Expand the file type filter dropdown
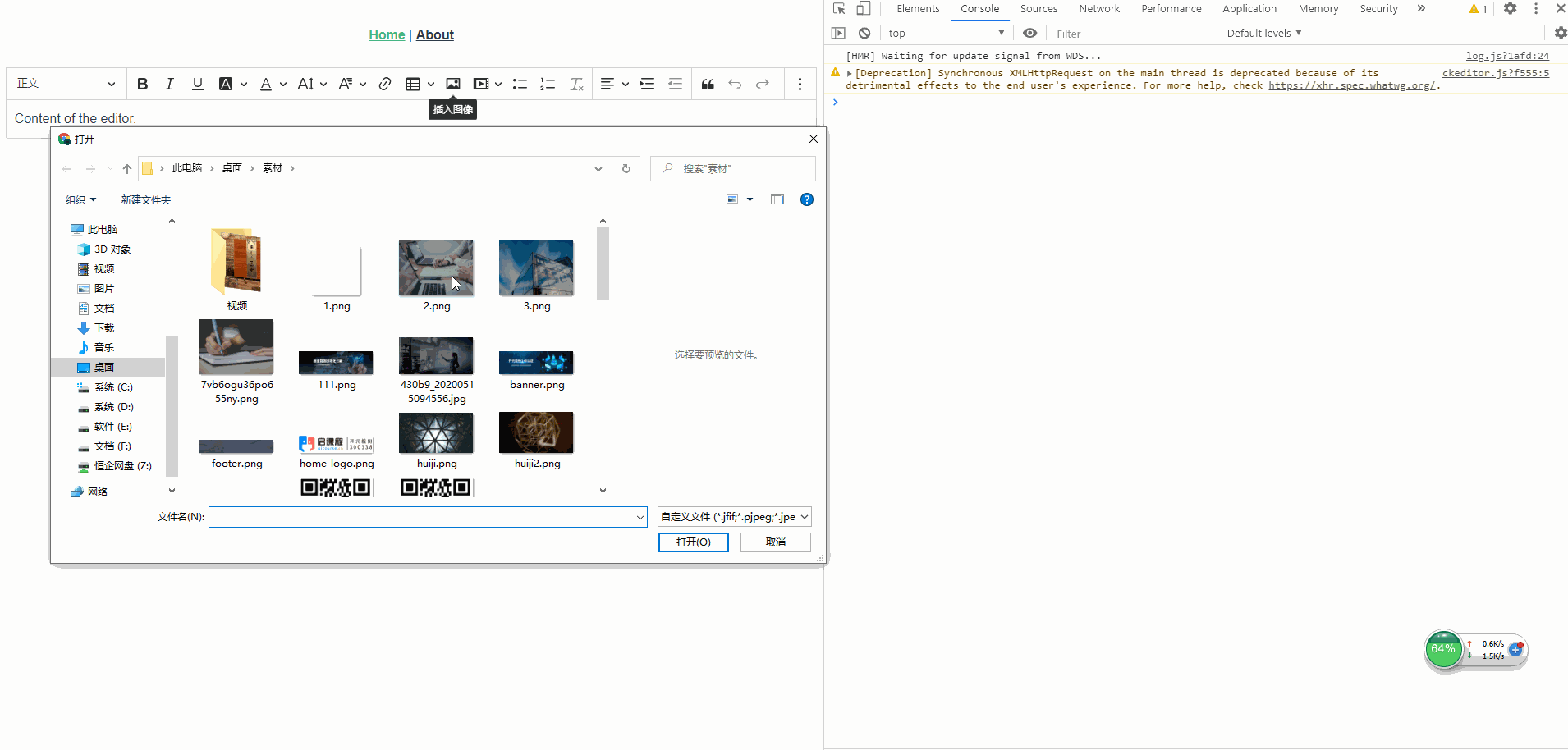1568x750 pixels. 735,517
